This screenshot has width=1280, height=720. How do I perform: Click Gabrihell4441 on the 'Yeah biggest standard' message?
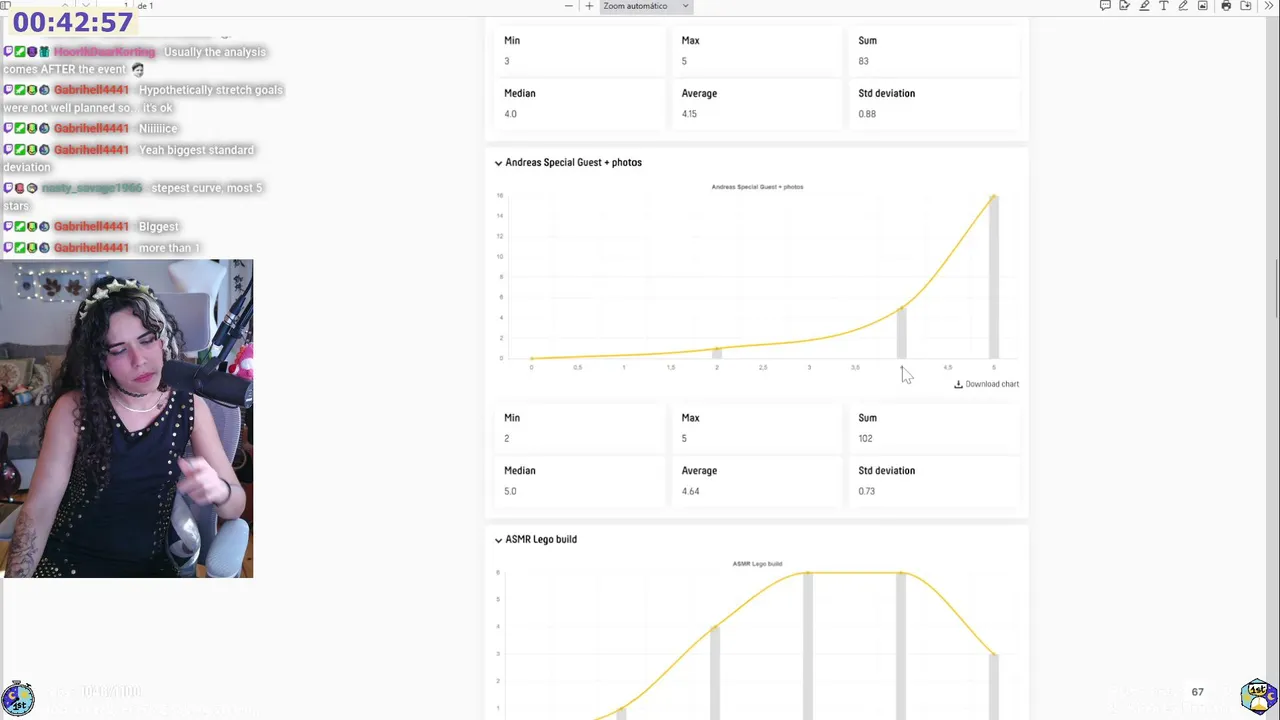click(x=91, y=150)
